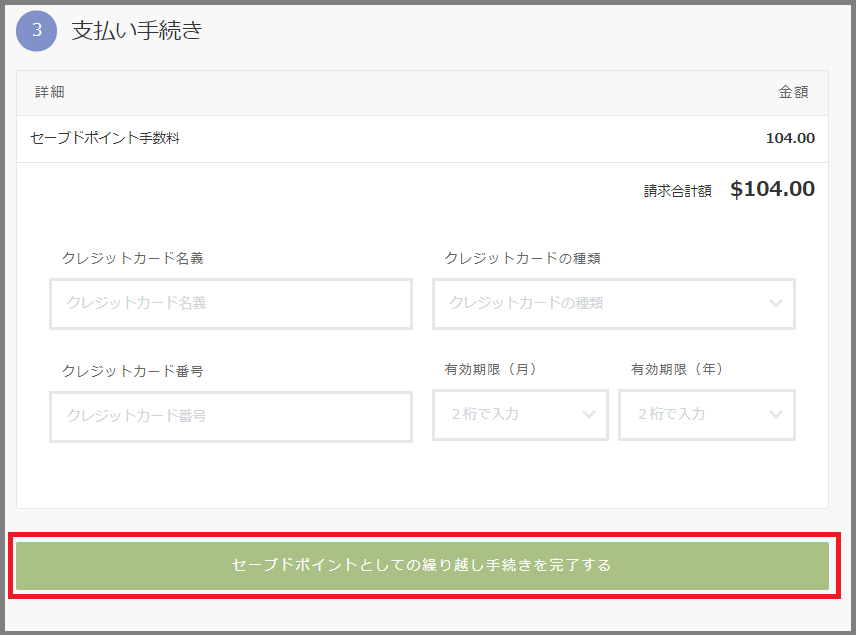
Task: Open the 有効期限（年） dropdown
Action: [x=706, y=415]
